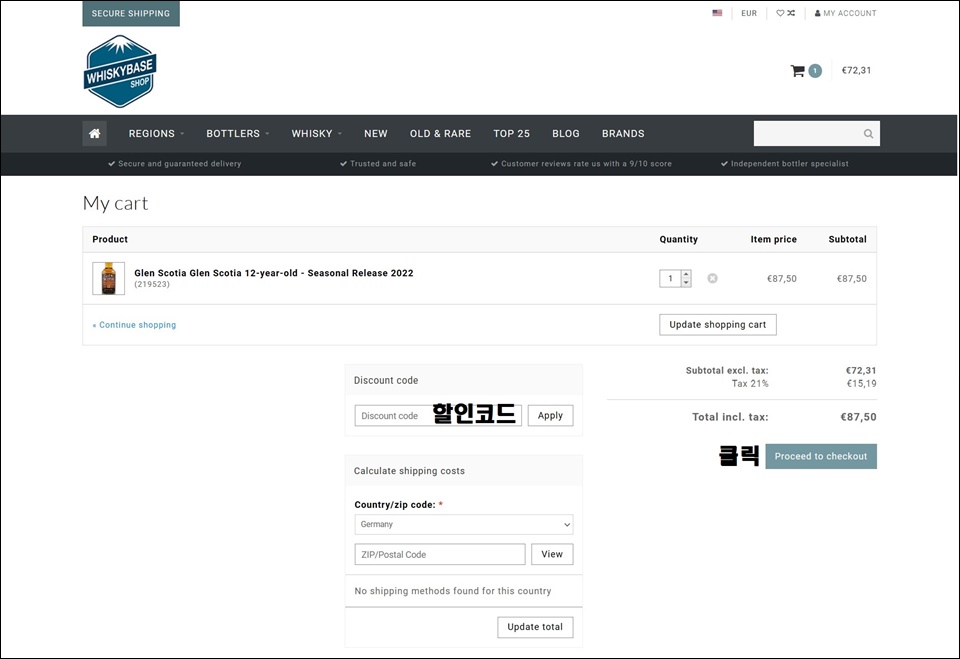
Task: Decrease quantity with the down arrow
Action: [x=686, y=282]
